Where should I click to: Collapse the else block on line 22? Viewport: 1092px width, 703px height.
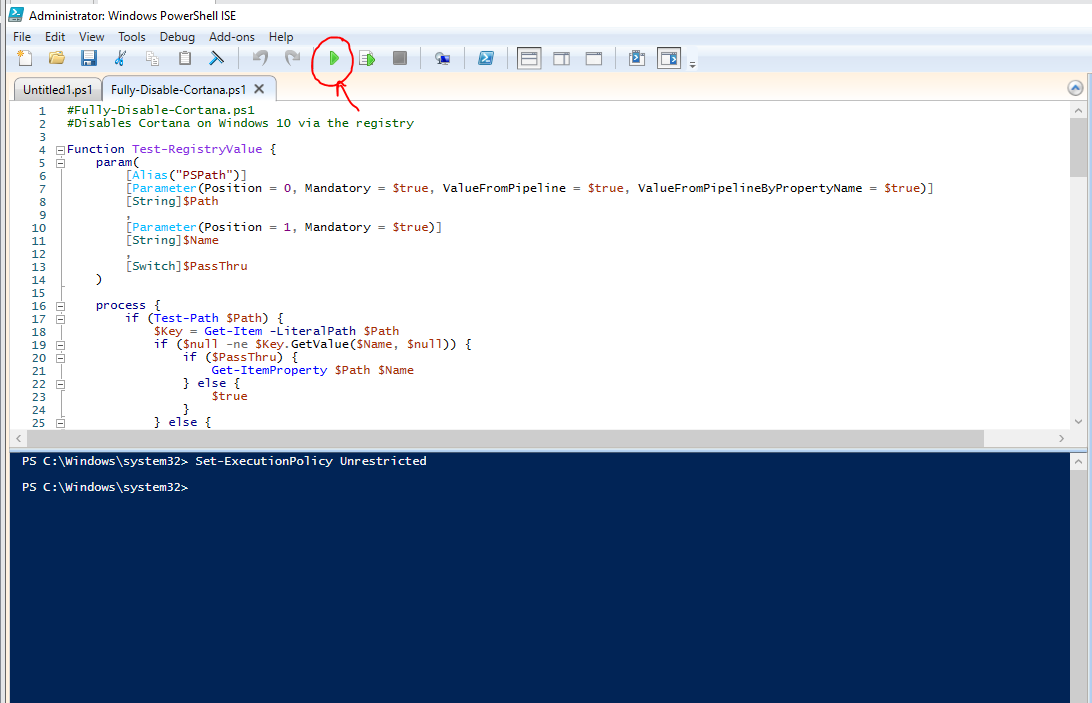tap(61, 384)
